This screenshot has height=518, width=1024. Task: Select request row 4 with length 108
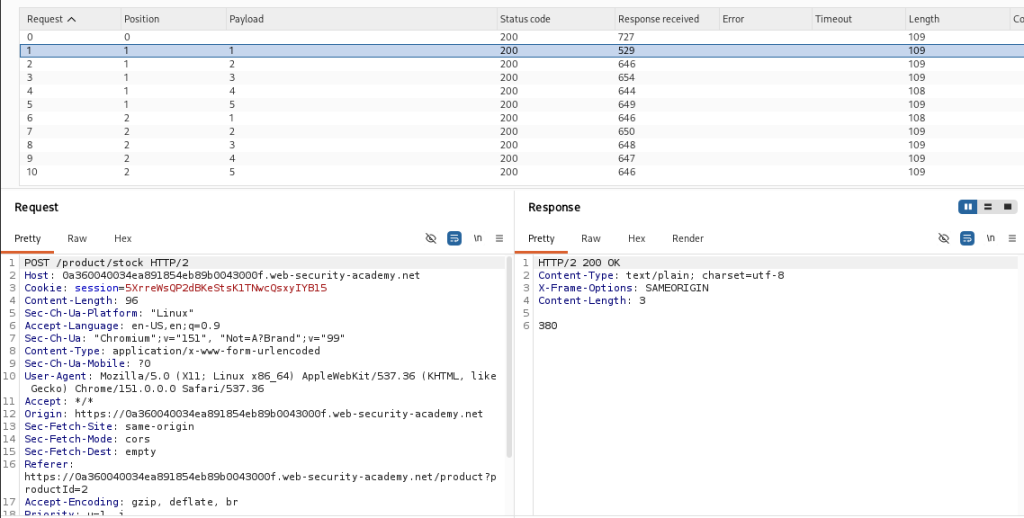click(x=522, y=91)
